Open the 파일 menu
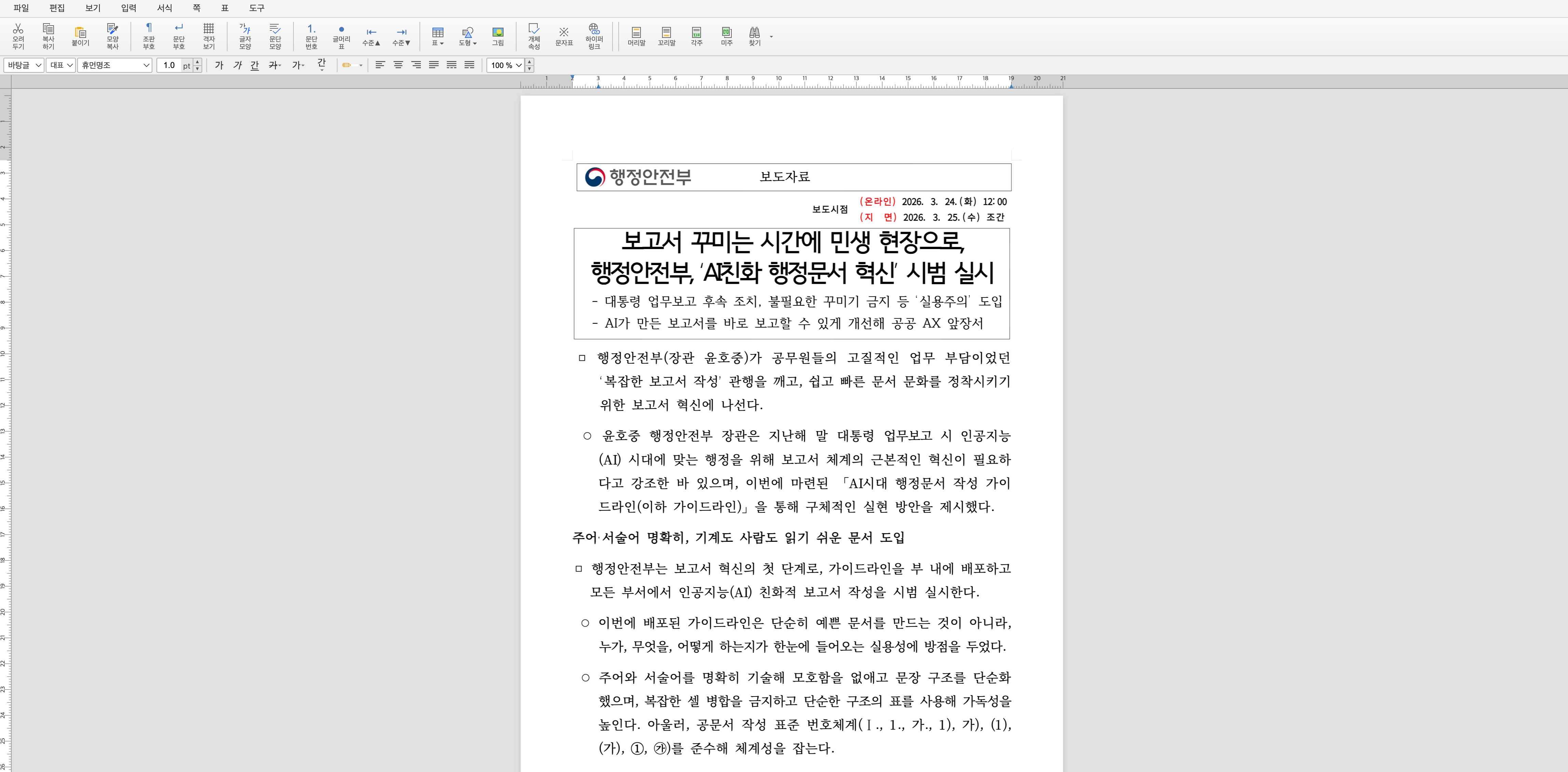Image resolution: width=1568 pixels, height=772 pixels. pos(21,8)
